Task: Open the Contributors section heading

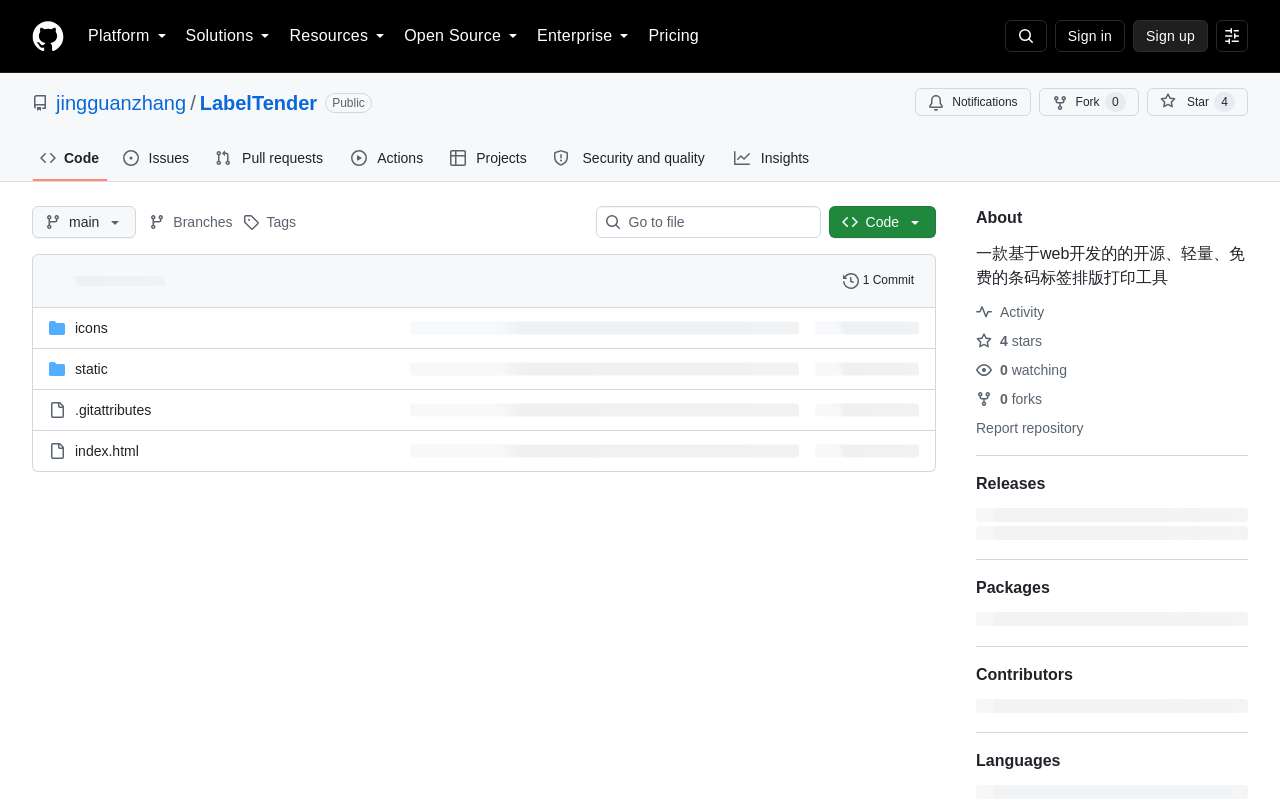Action: pos(1024,675)
